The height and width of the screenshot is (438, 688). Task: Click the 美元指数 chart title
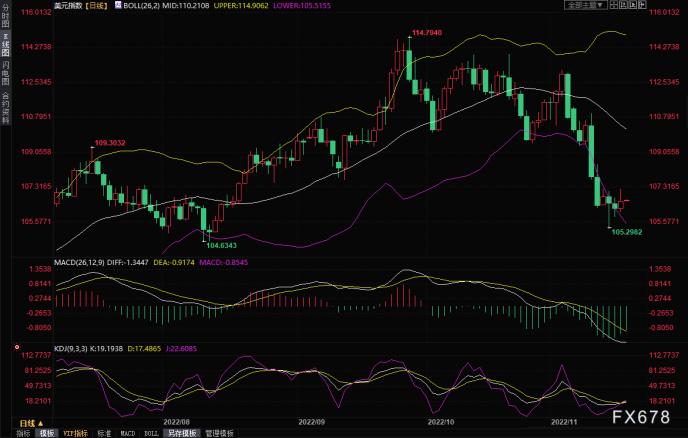click(x=68, y=6)
